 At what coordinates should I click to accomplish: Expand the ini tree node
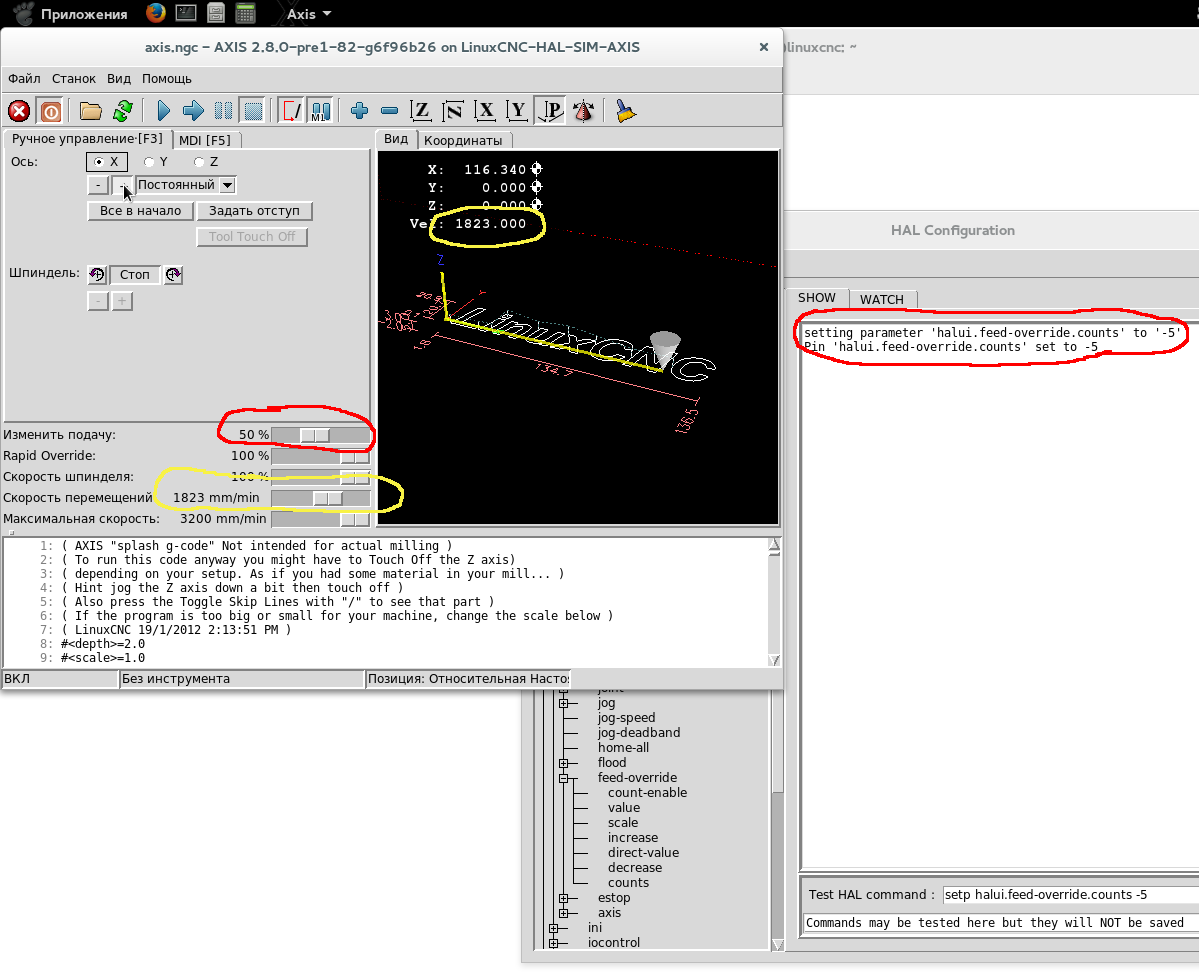[554, 928]
